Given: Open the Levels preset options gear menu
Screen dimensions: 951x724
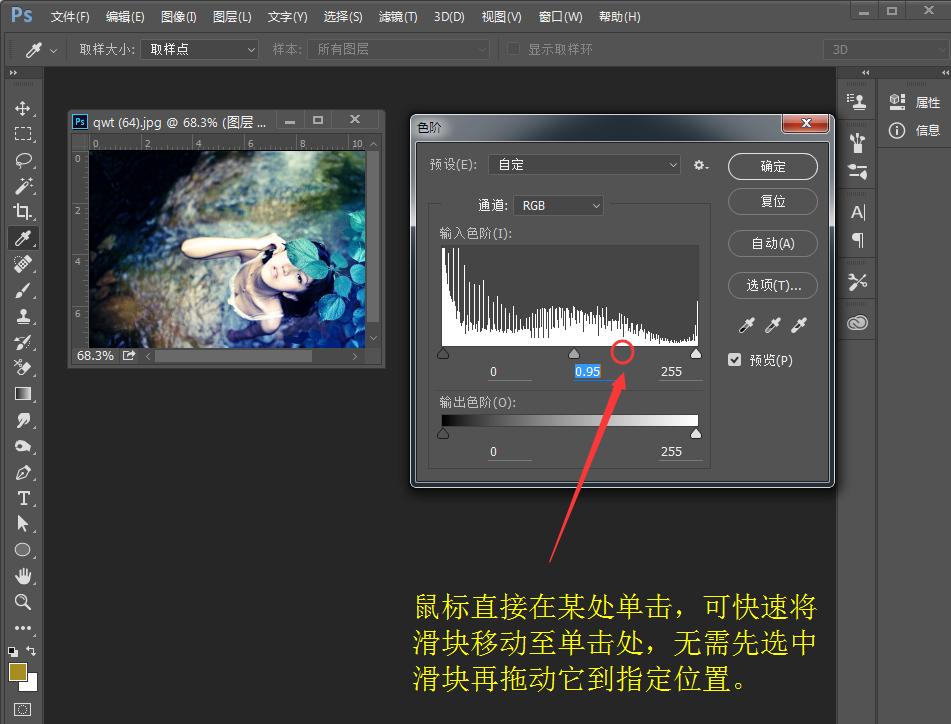Looking at the screenshot, I should pos(701,166).
